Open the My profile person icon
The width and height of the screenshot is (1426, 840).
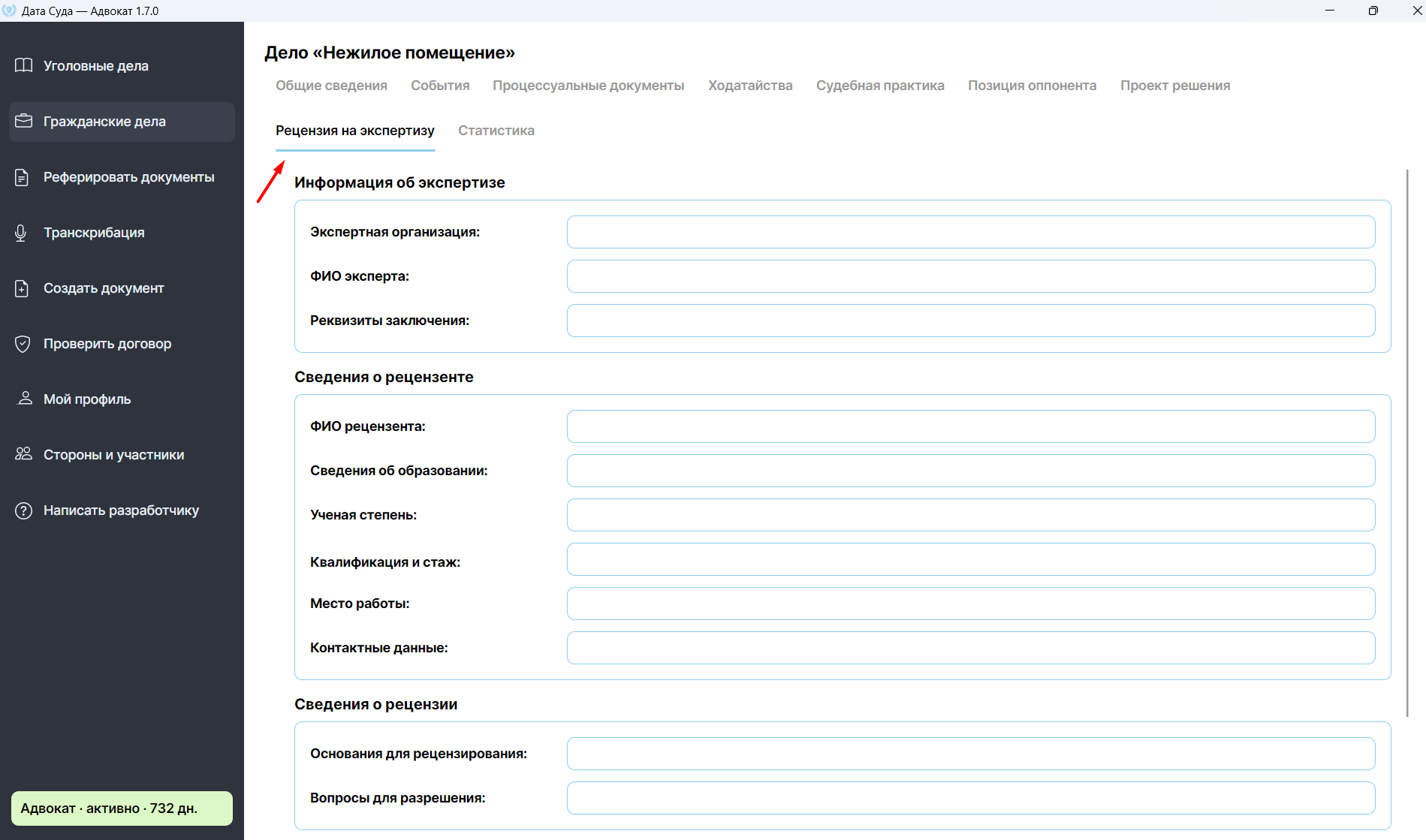(x=25, y=399)
